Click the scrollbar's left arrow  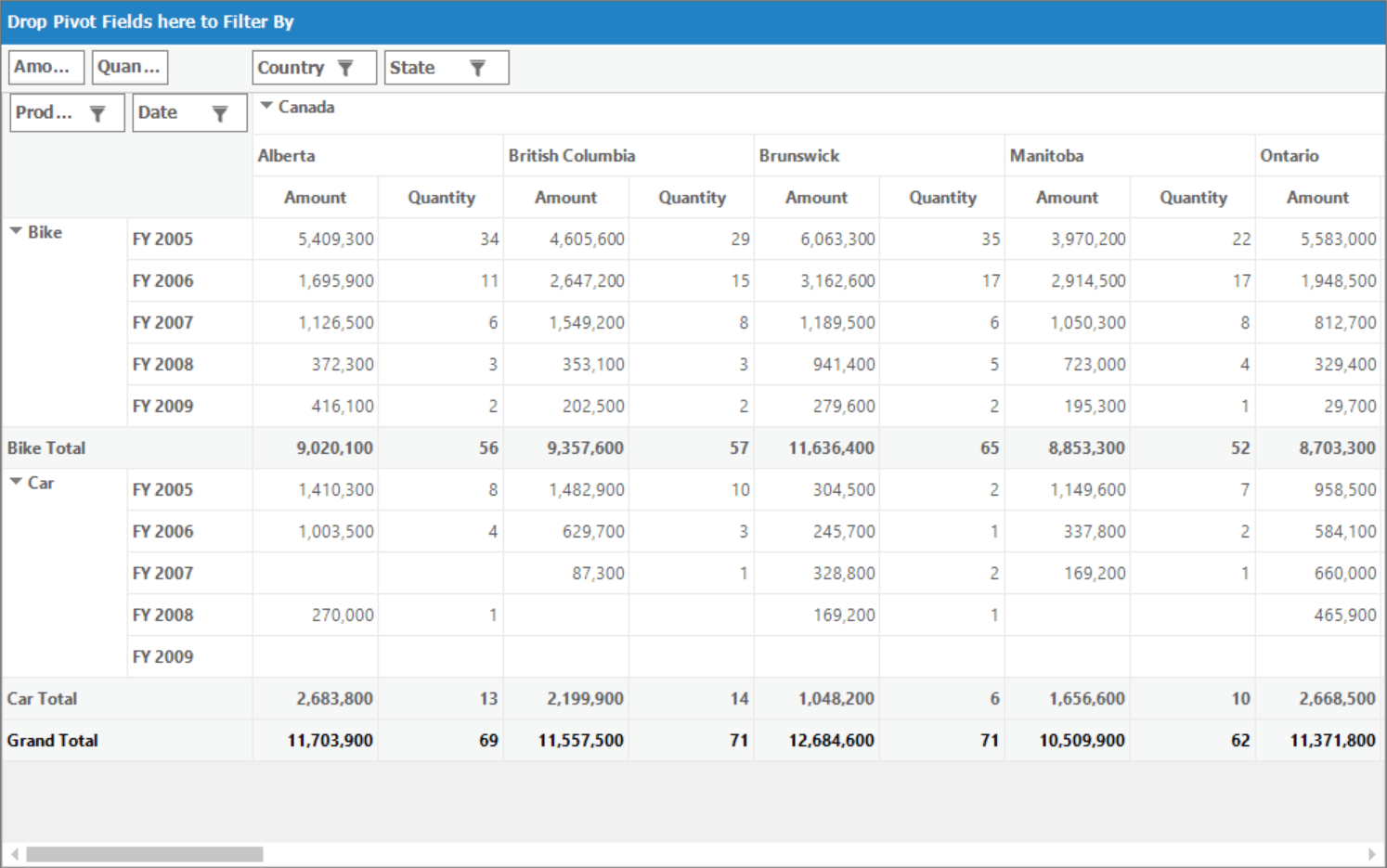point(14,854)
